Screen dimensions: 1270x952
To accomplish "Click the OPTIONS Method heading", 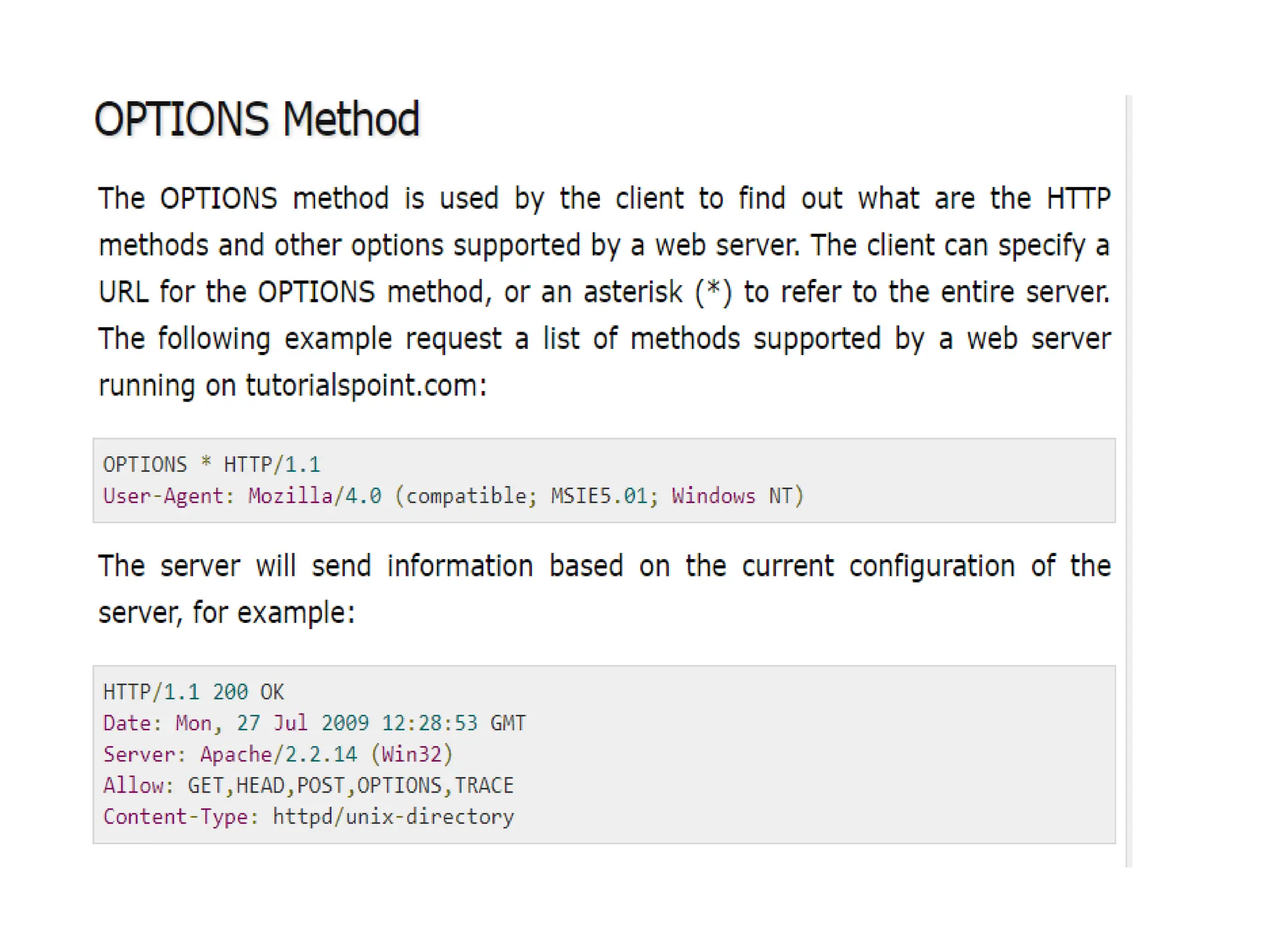I will pos(256,119).
